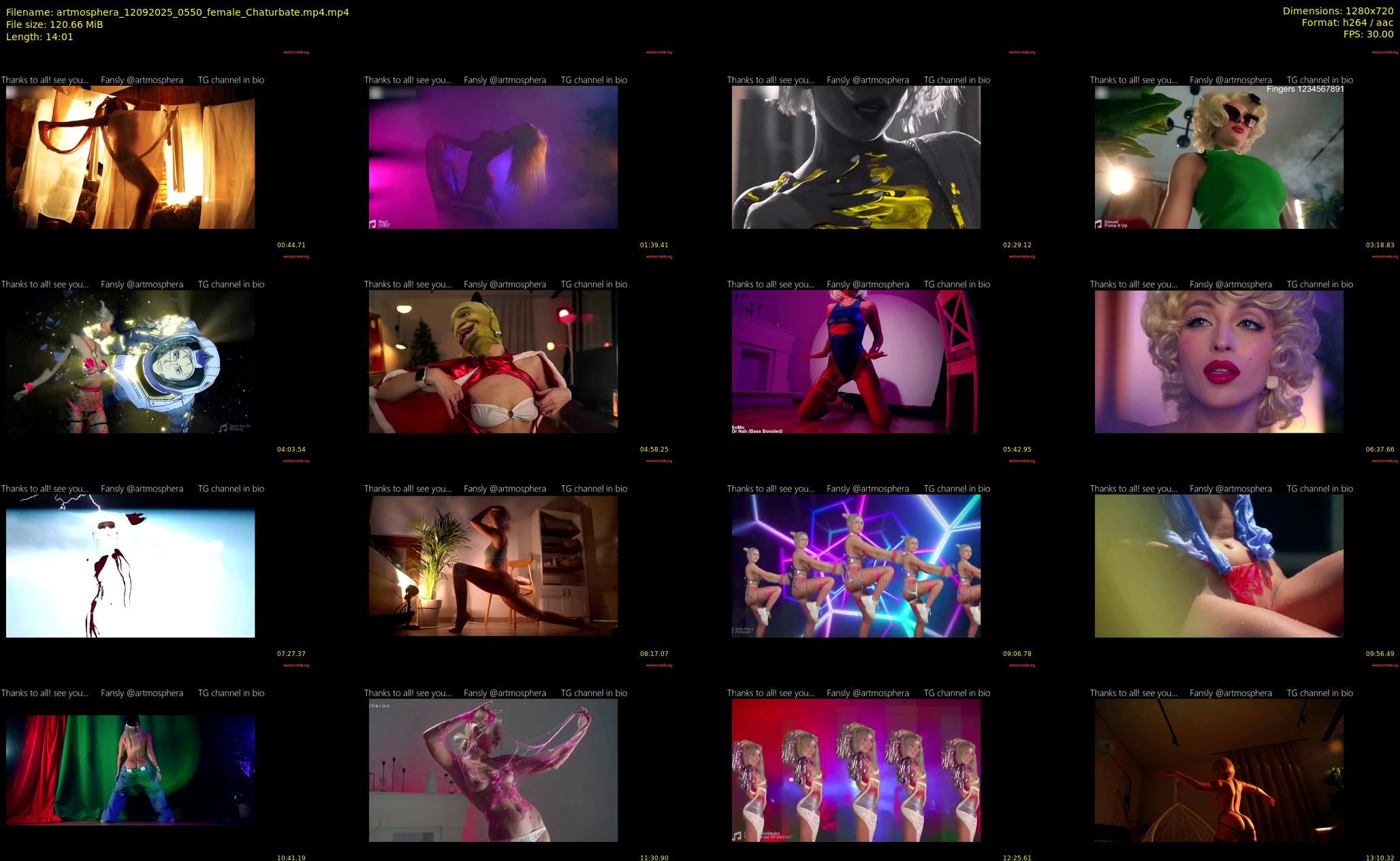Click the 02:29.12 timestamp label
This screenshot has width=1400, height=861.
coord(1017,245)
